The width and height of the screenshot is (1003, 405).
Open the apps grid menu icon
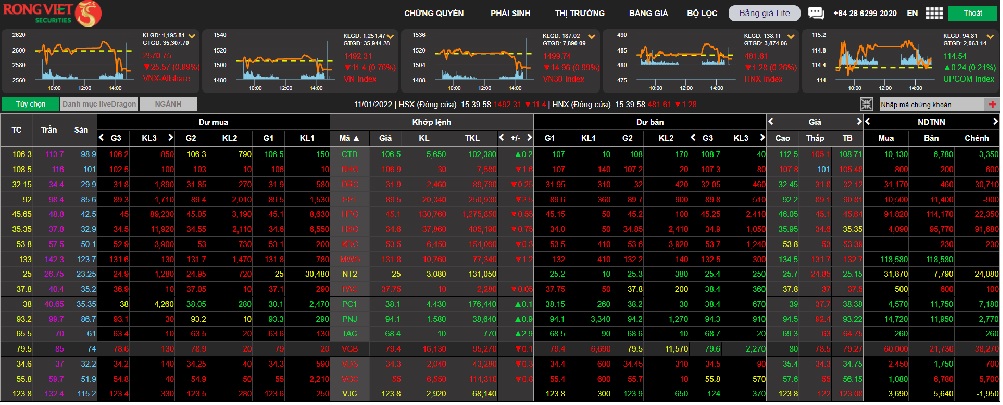click(x=934, y=14)
